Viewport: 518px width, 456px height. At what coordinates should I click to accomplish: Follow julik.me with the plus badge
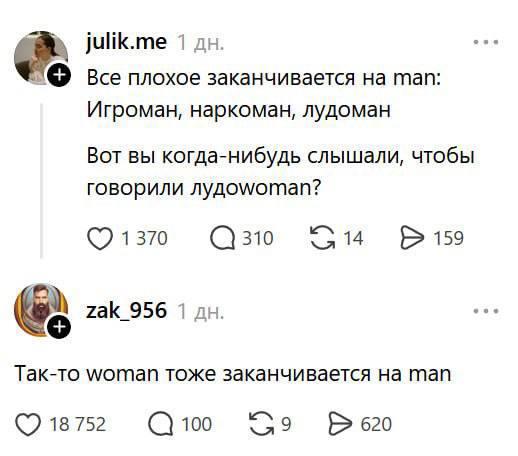point(59,75)
